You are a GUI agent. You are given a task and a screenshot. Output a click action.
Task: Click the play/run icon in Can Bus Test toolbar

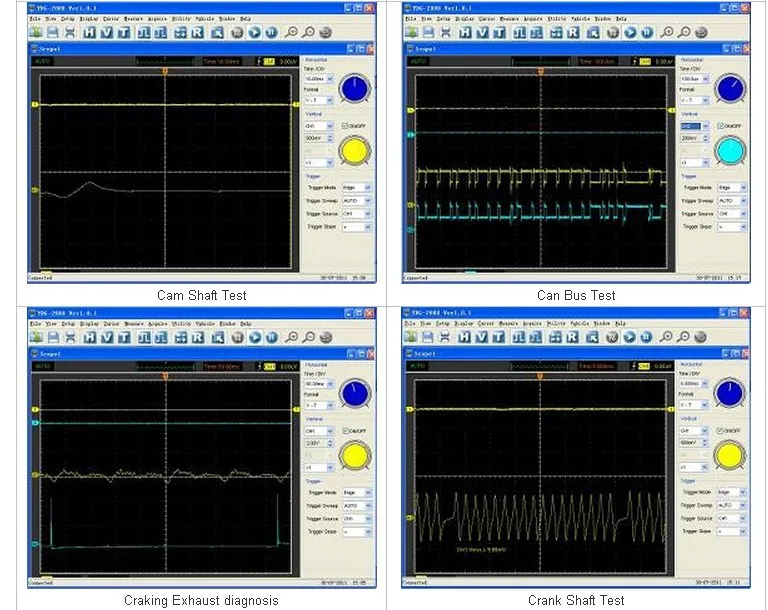pos(630,32)
